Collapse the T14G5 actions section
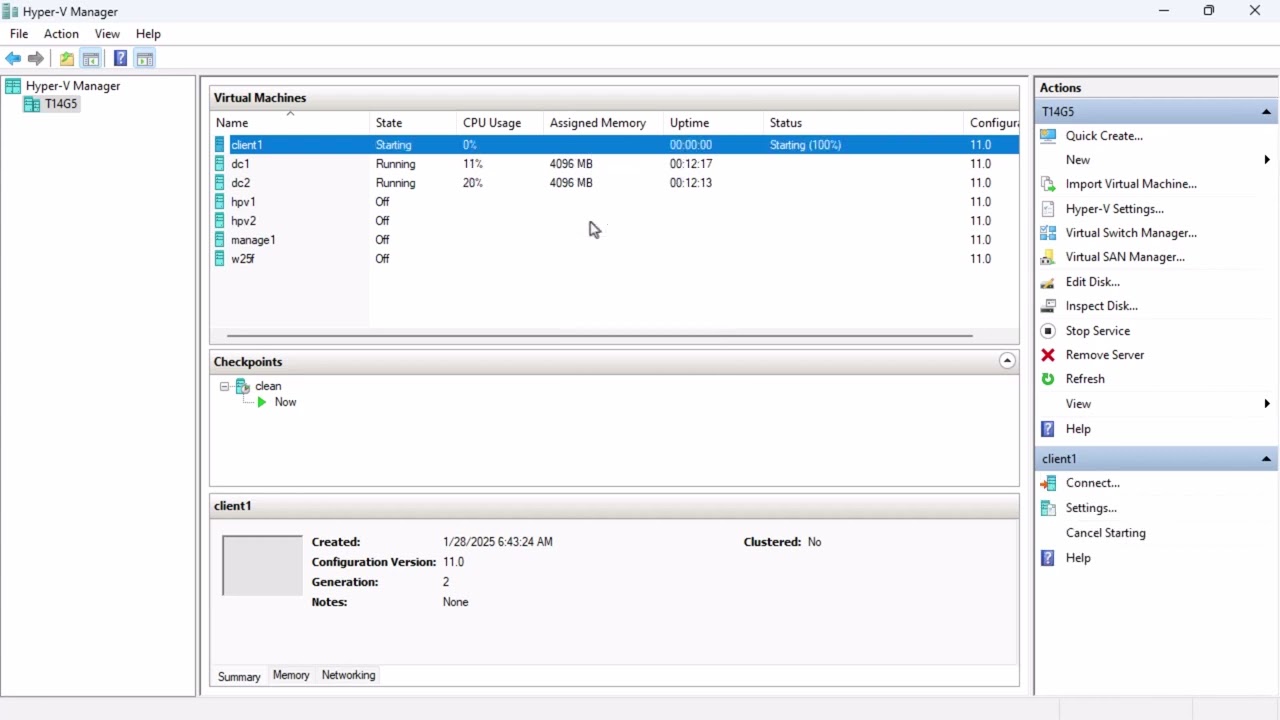 click(1266, 112)
